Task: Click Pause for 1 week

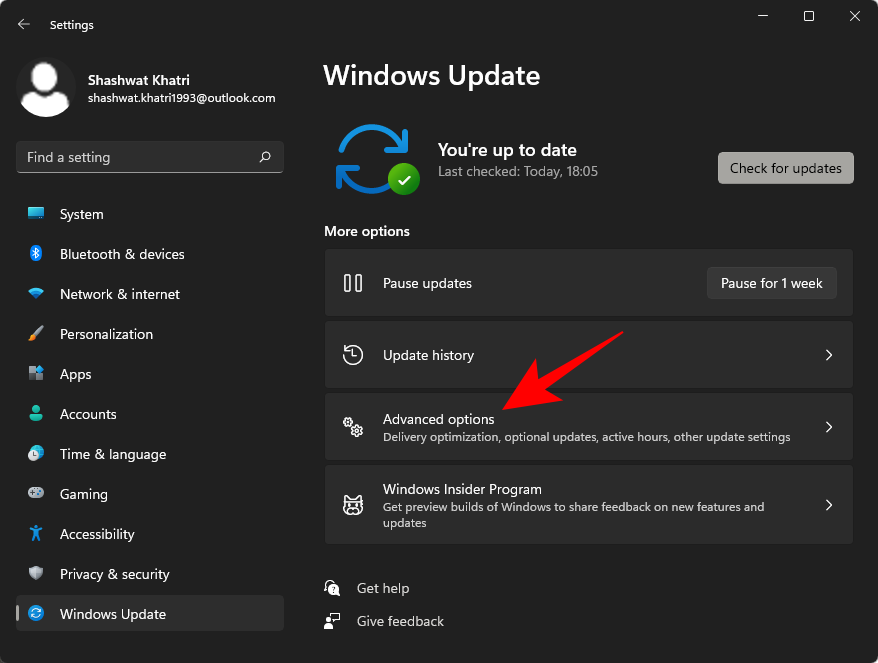Action: (x=771, y=283)
